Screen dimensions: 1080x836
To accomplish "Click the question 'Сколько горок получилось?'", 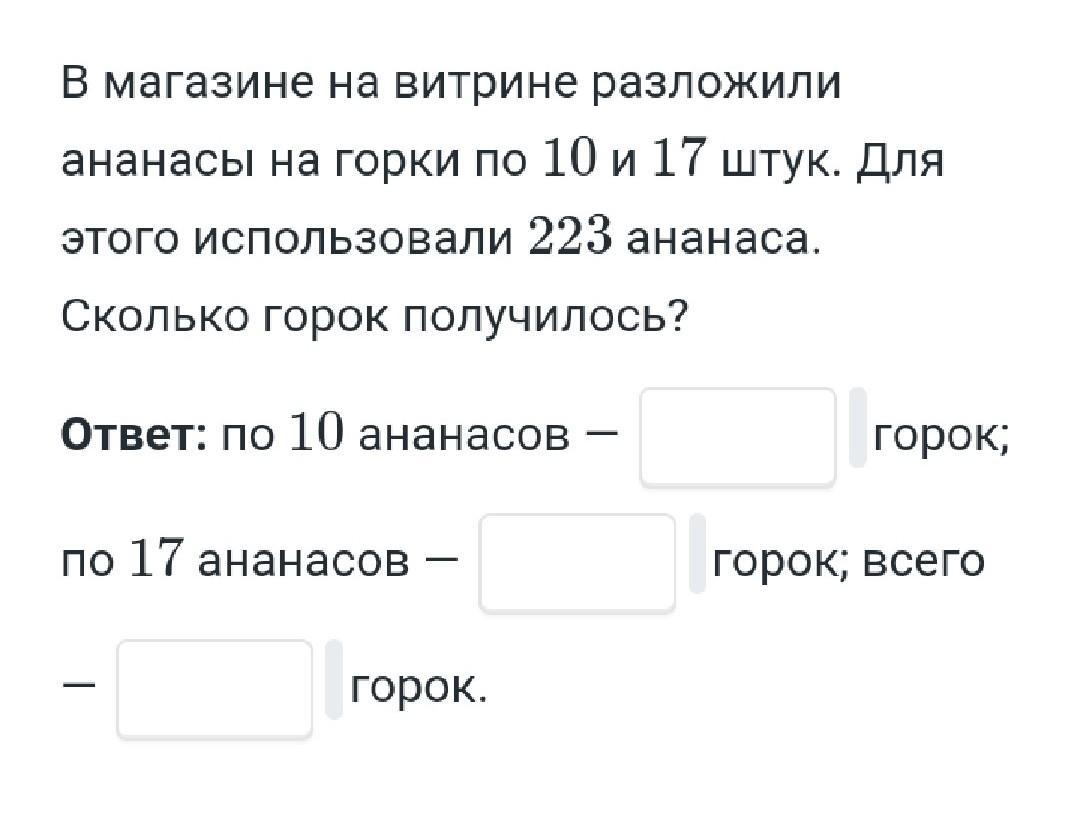I will (375, 317).
